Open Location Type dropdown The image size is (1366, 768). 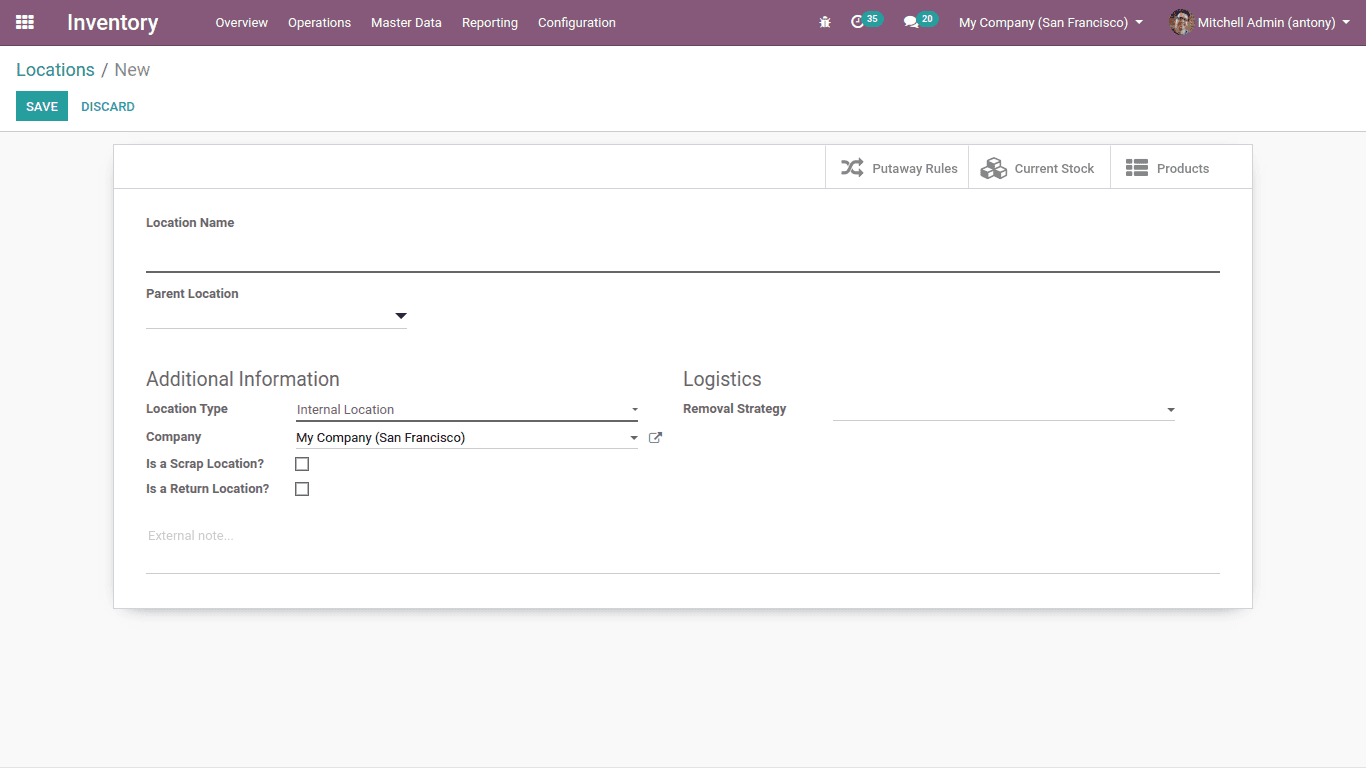tap(467, 410)
